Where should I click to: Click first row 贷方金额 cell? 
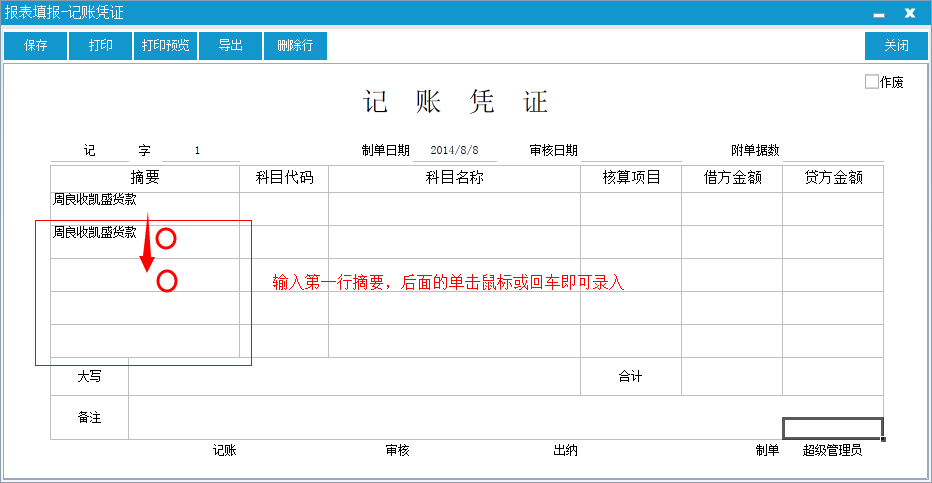tap(833, 209)
